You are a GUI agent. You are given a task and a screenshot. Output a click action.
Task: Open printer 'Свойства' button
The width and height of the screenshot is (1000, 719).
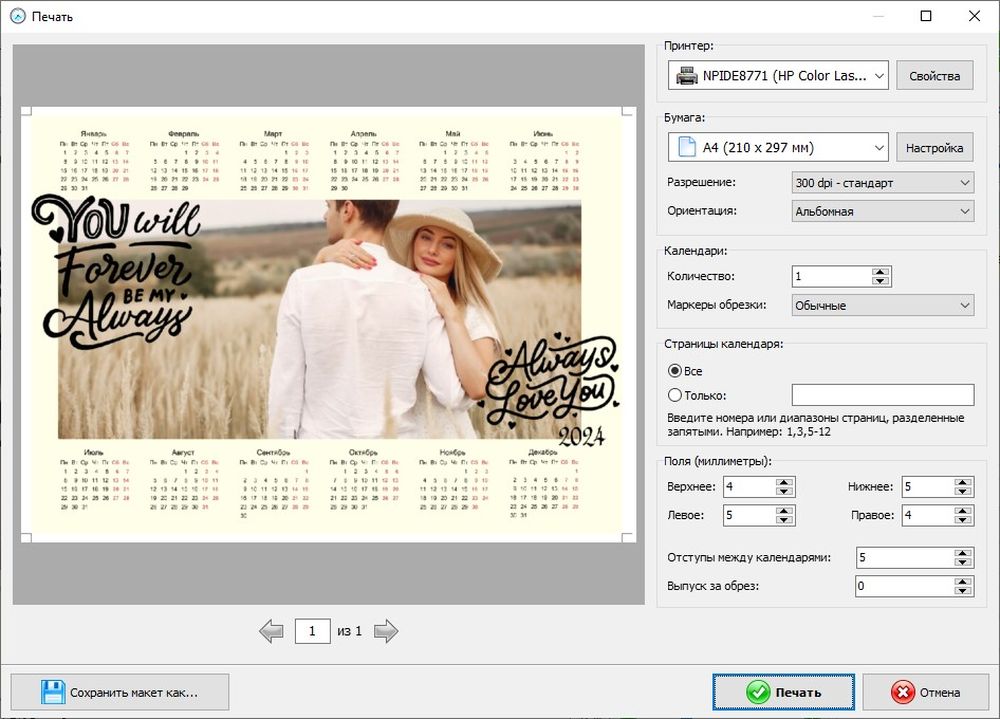coord(934,75)
